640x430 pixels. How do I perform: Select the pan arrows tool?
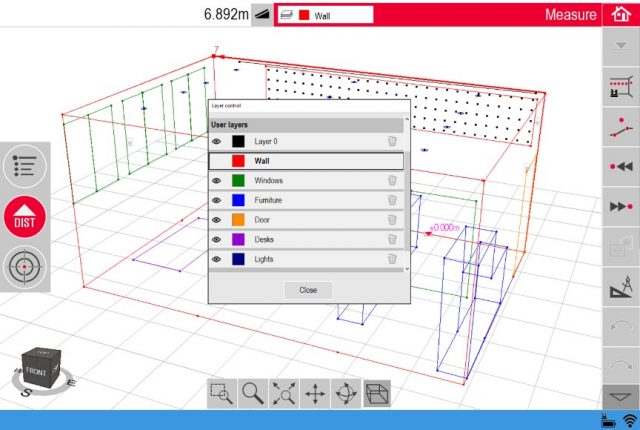point(315,394)
